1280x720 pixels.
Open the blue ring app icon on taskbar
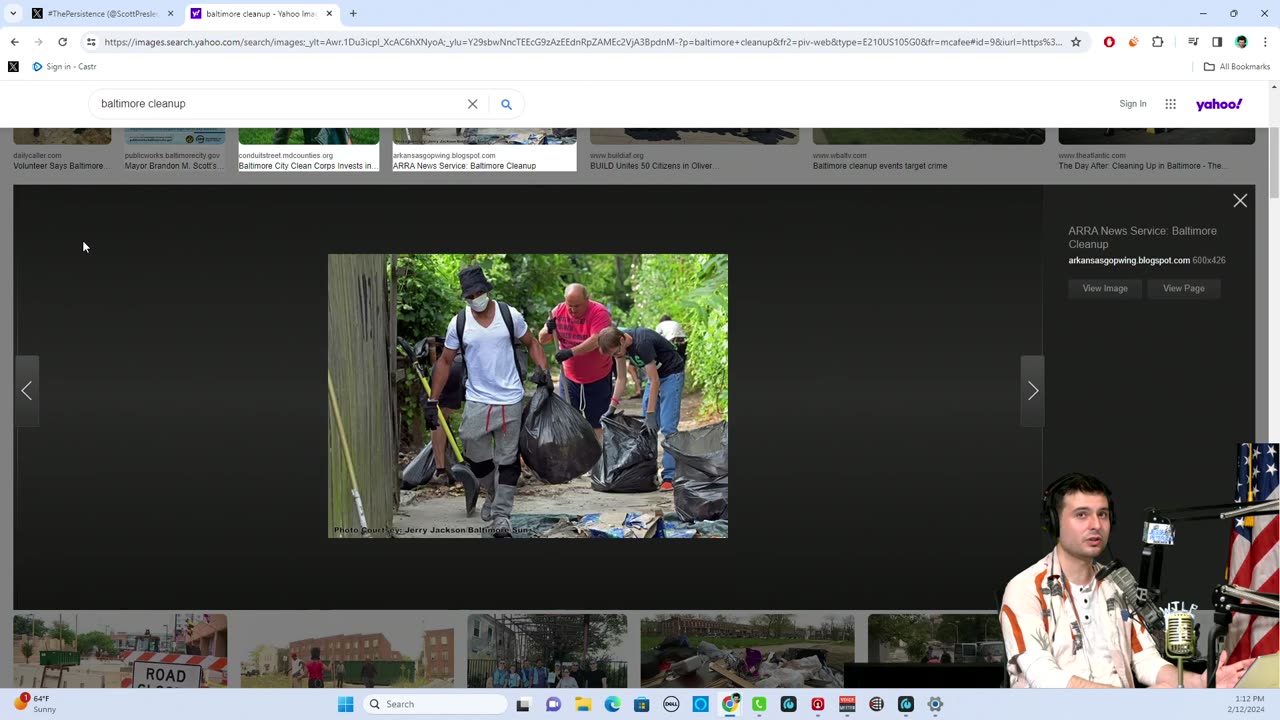click(x=700, y=704)
